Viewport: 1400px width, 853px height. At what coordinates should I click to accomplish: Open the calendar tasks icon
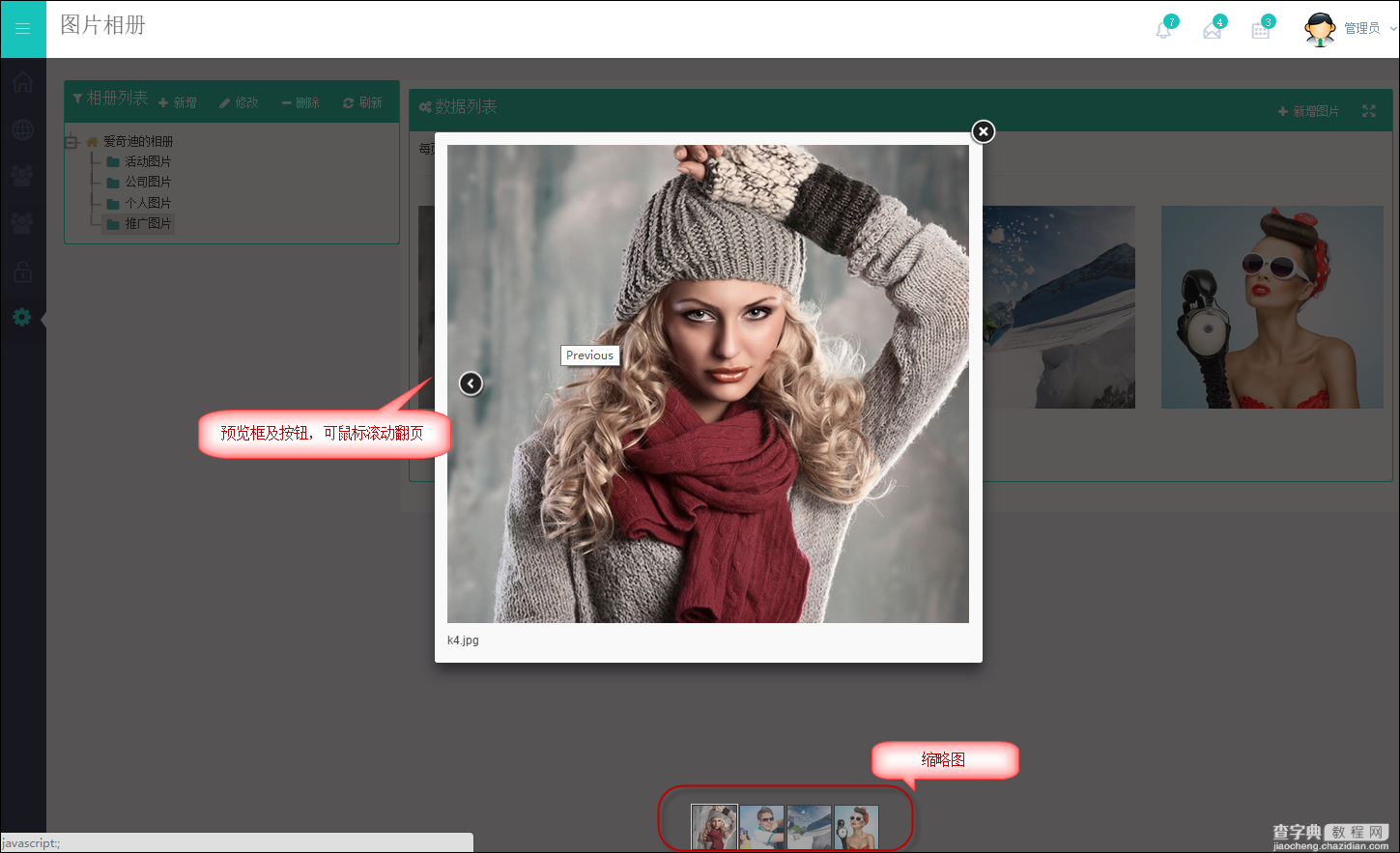pos(1261,31)
